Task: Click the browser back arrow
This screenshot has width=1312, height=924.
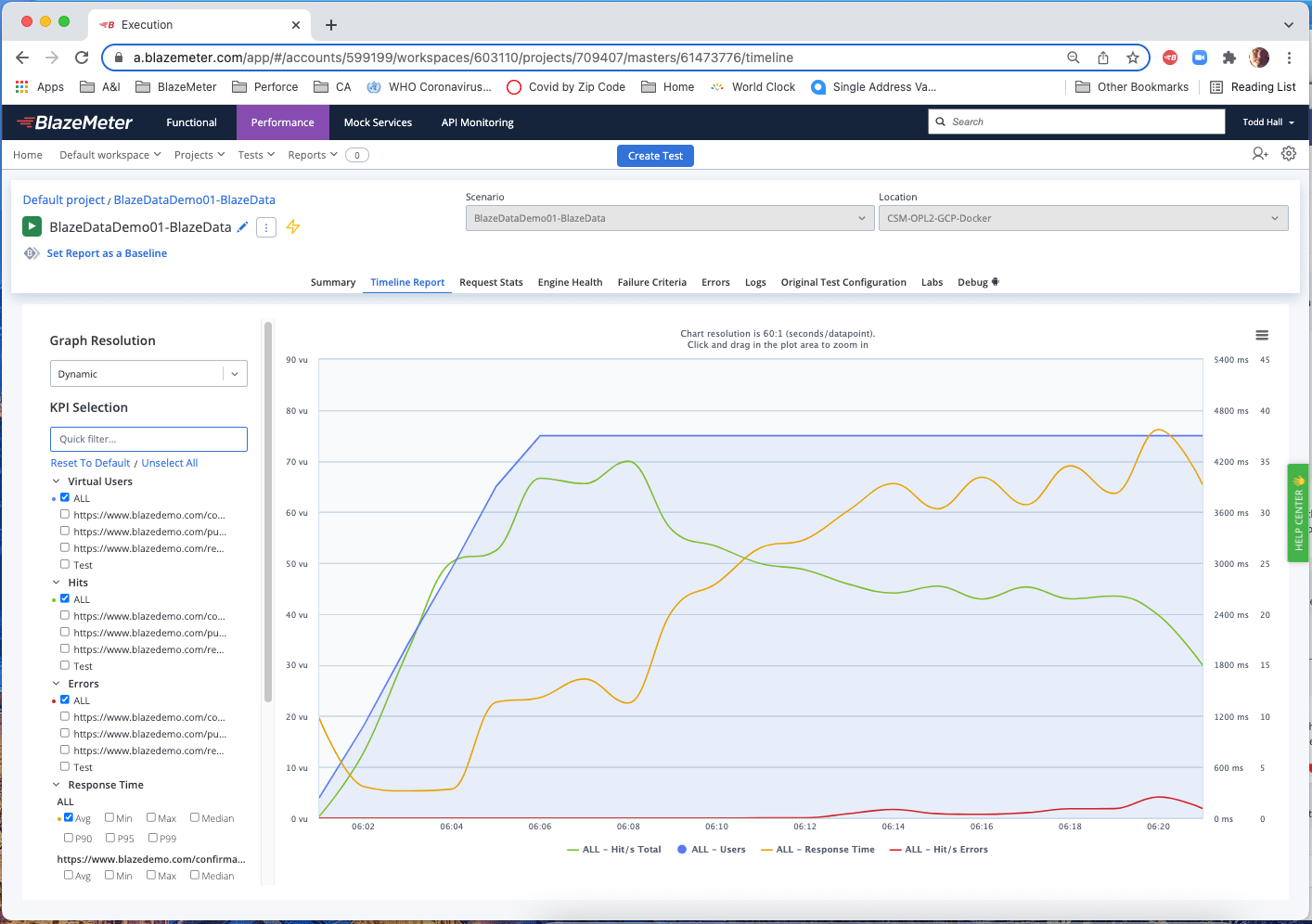Action: (x=22, y=58)
